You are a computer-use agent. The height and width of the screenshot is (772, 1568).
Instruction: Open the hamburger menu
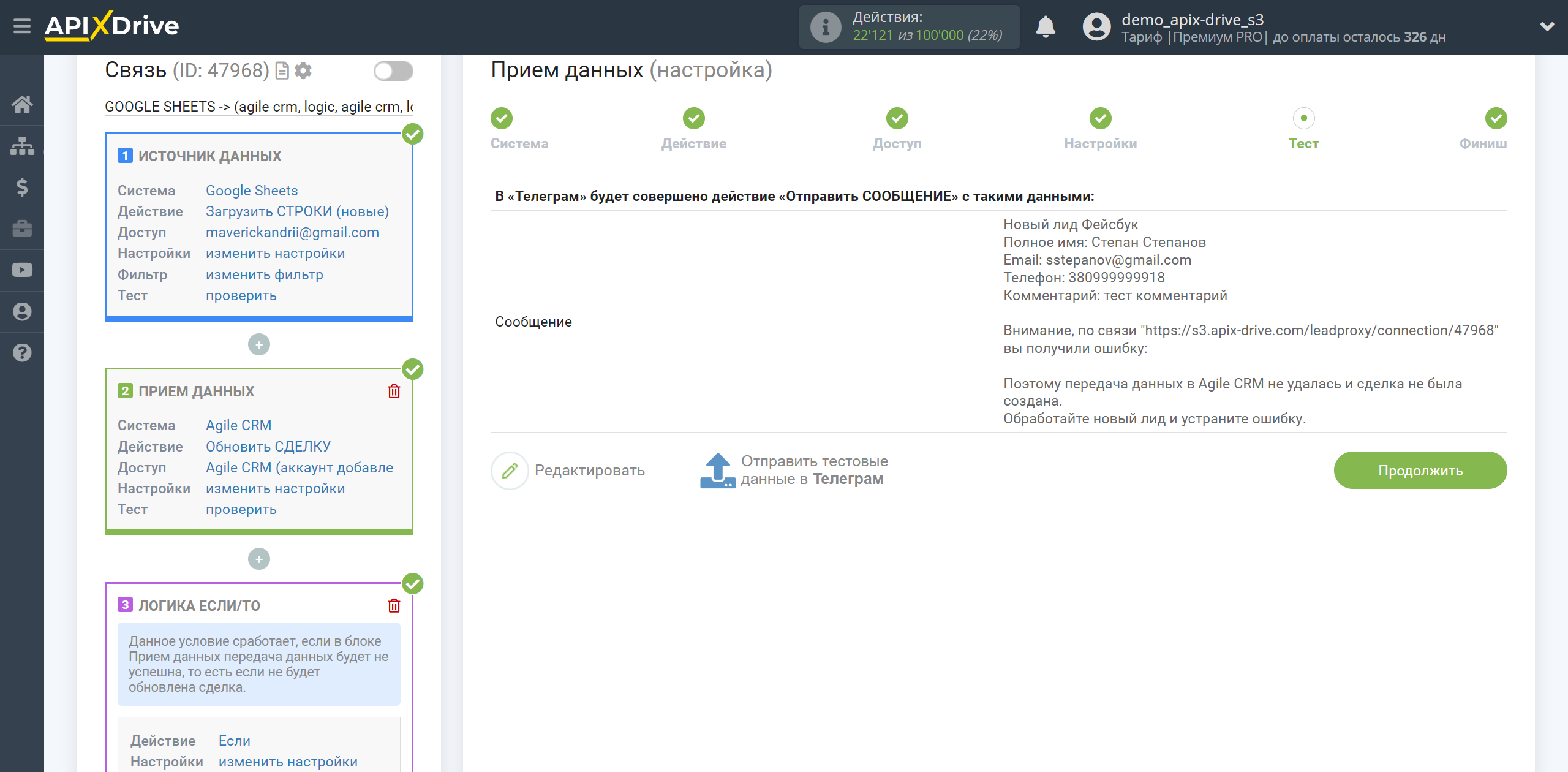22,26
